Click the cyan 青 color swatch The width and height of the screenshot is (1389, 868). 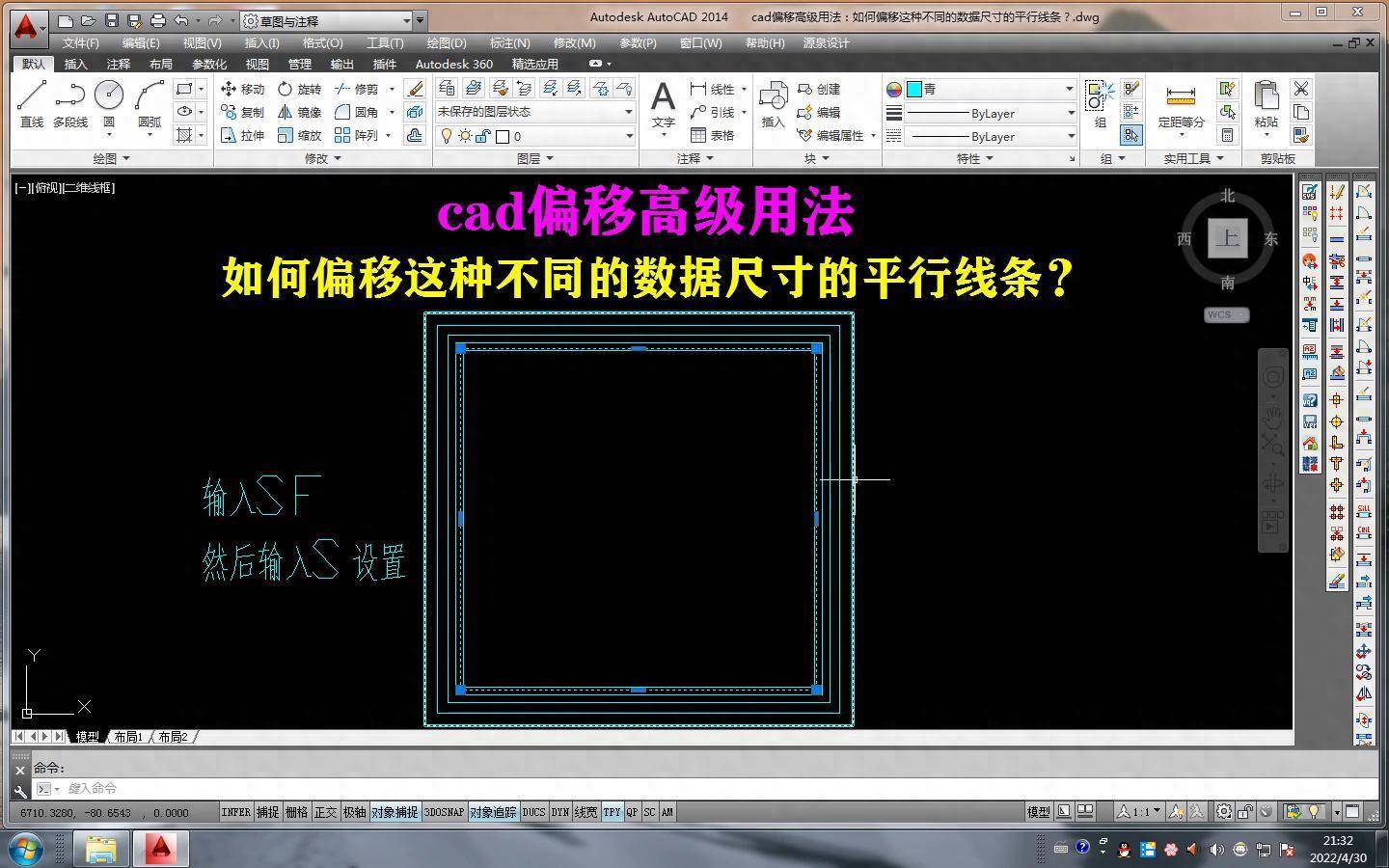pyautogui.click(x=914, y=89)
